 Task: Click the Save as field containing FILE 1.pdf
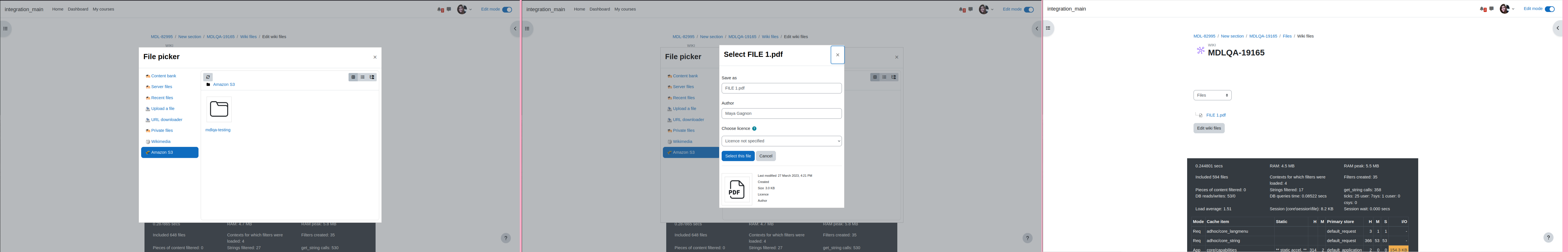pos(781,88)
